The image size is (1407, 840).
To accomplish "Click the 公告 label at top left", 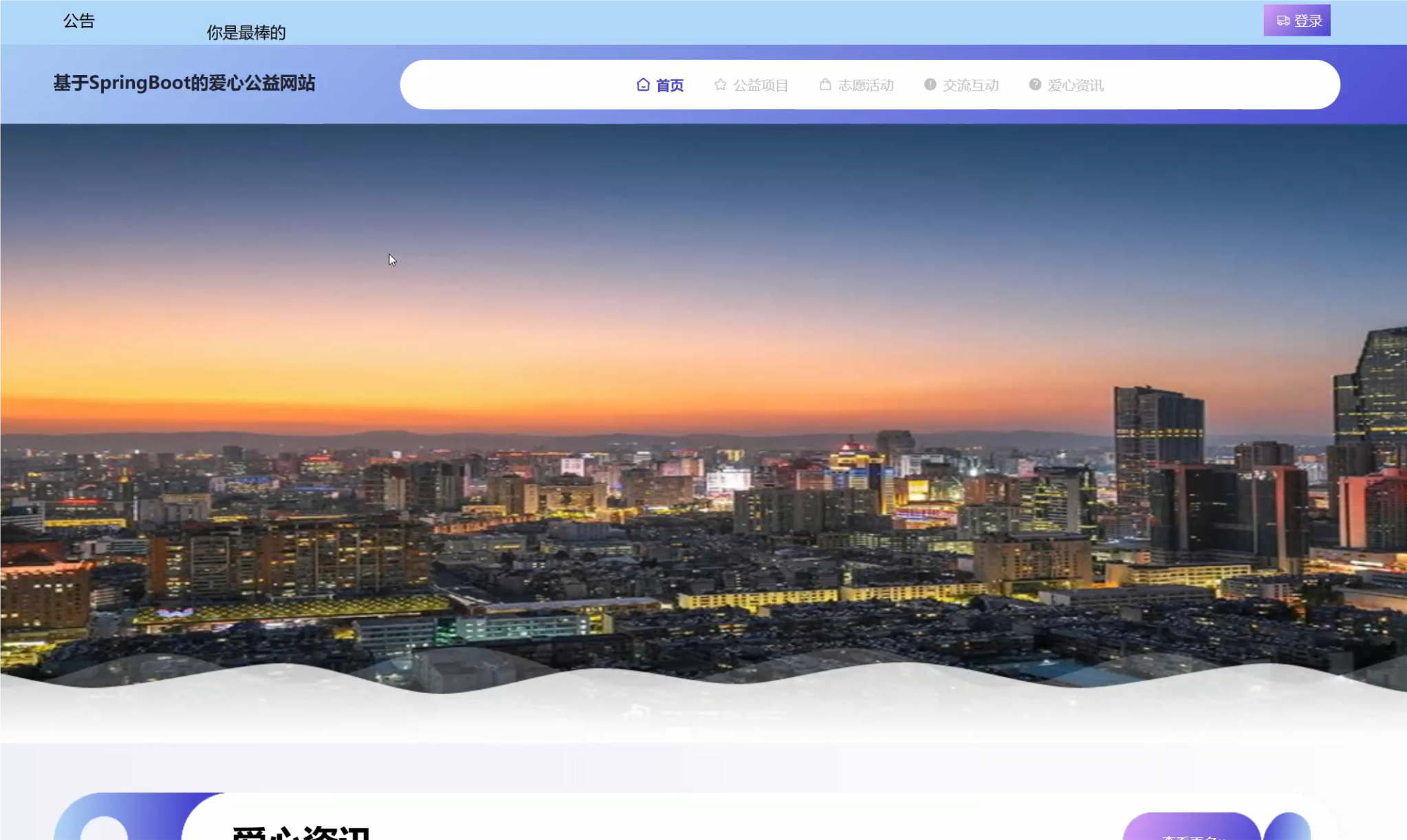I will (x=79, y=21).
